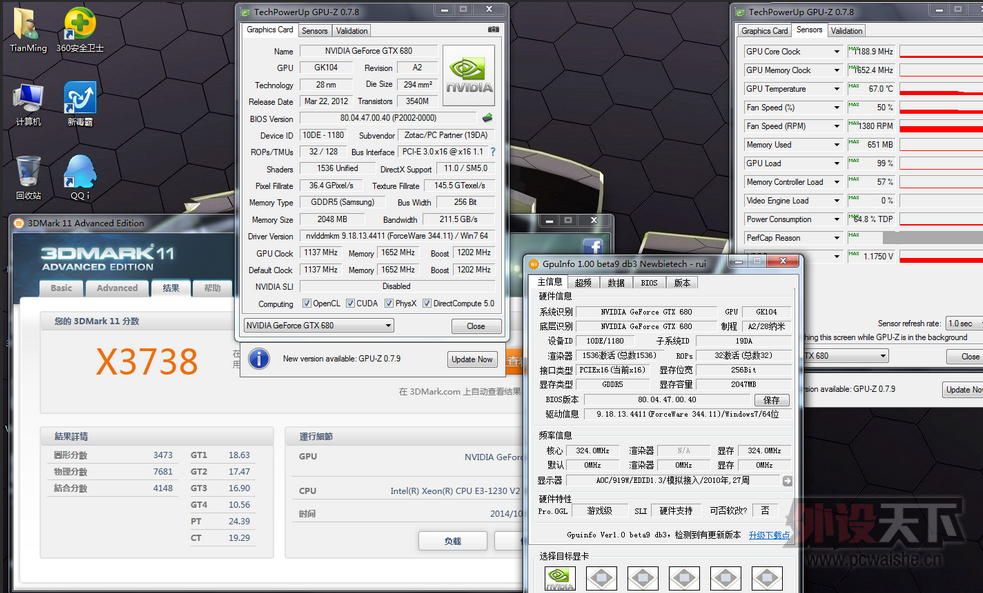The image size is (983, 593).
Task: Click the 版本 tab in GpuInfo
Action: (682, 283)
